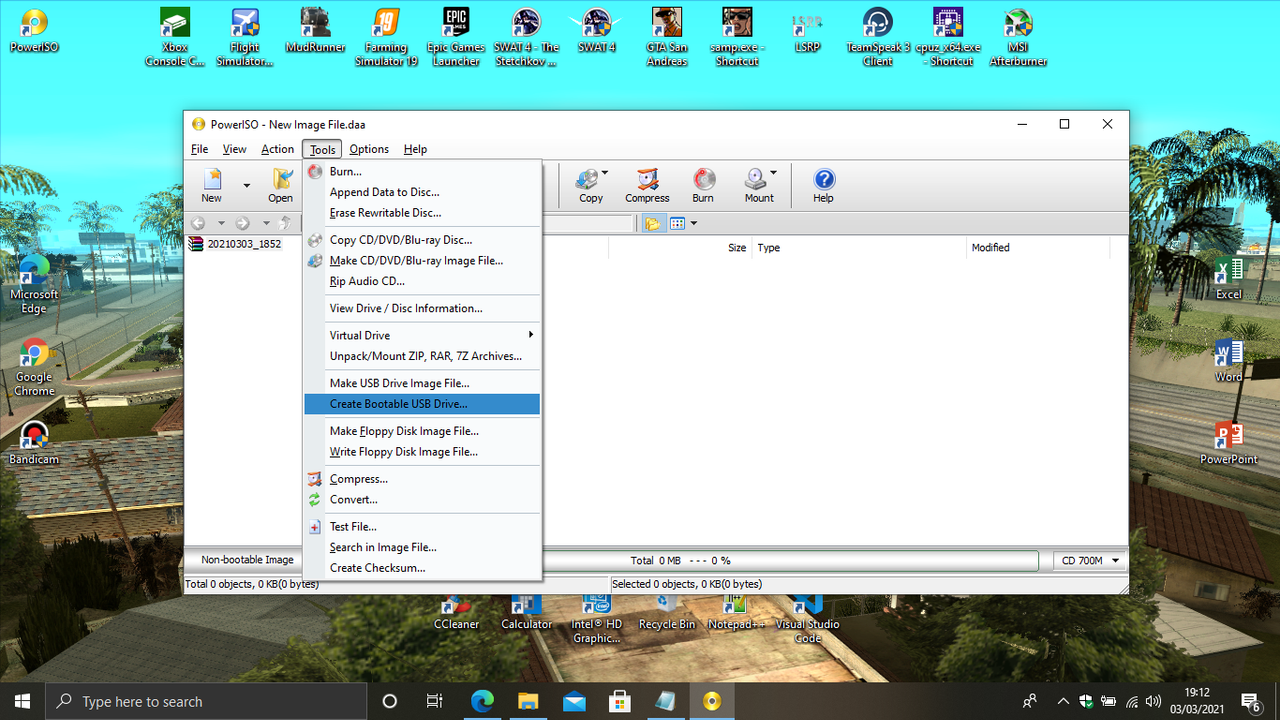Expand the Copy button dropdown arrow
Viewport: 1280px width, 720px height.
pyautogui.click(x=605, y=173)
